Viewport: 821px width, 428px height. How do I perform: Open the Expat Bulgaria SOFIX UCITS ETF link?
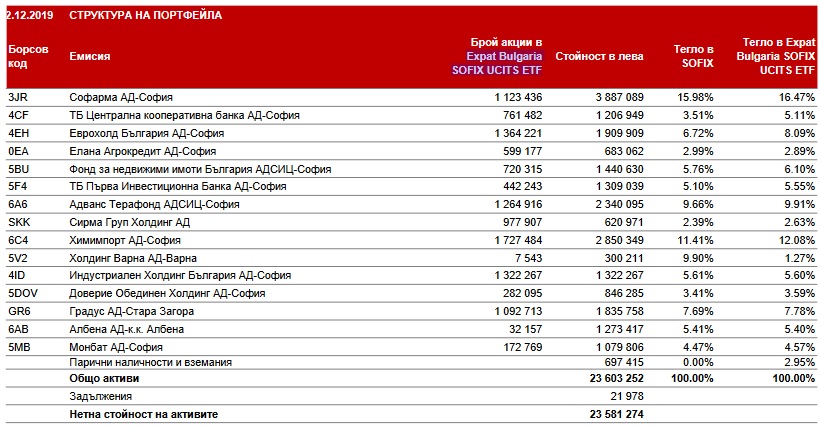(x=497, y=63)
